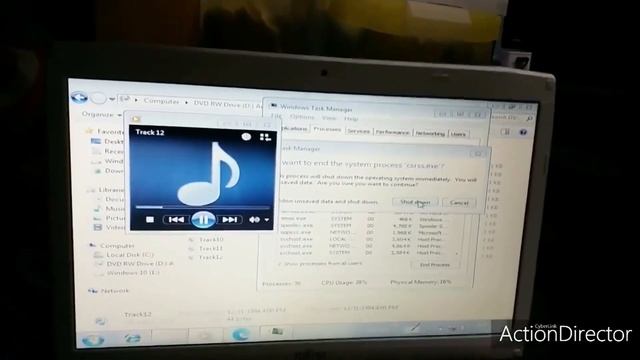The width and height of the screenshot is (640, 360).
Task: Open the blue media taskbar icon
Action: [240, 335]
